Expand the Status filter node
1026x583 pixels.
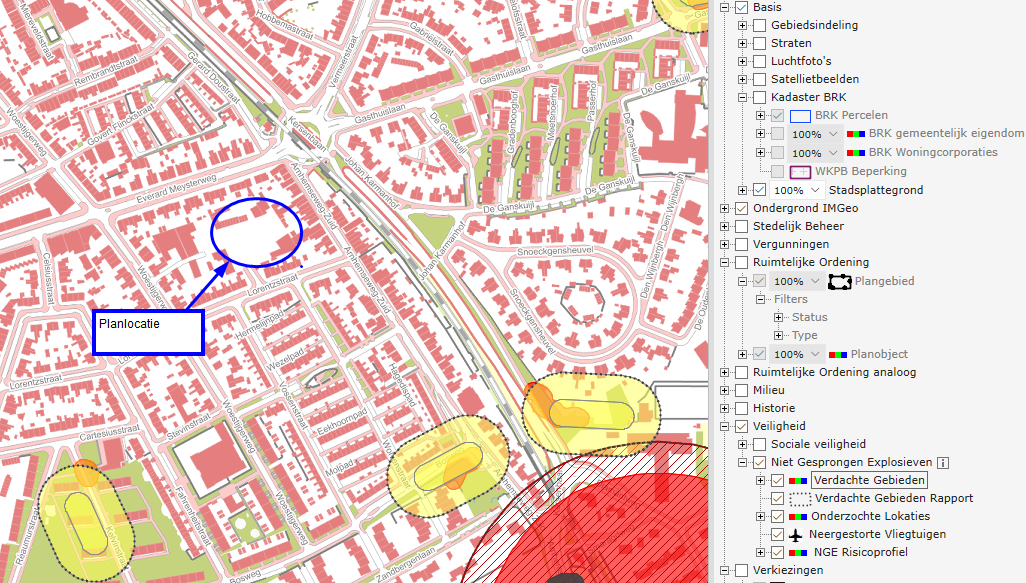click(779, 317)
